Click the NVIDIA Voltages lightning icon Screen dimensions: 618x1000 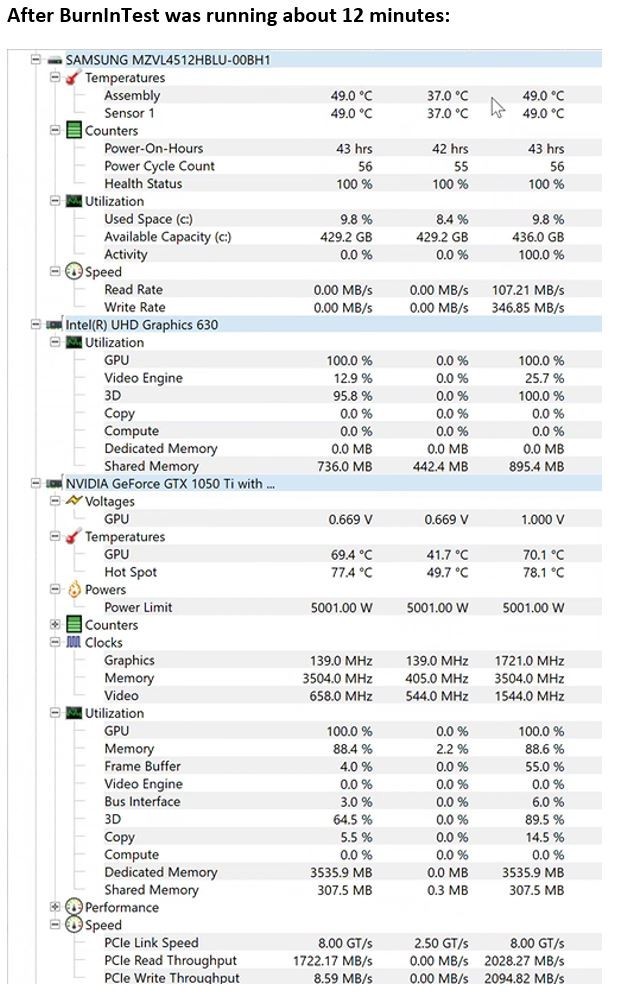point(74,501)
